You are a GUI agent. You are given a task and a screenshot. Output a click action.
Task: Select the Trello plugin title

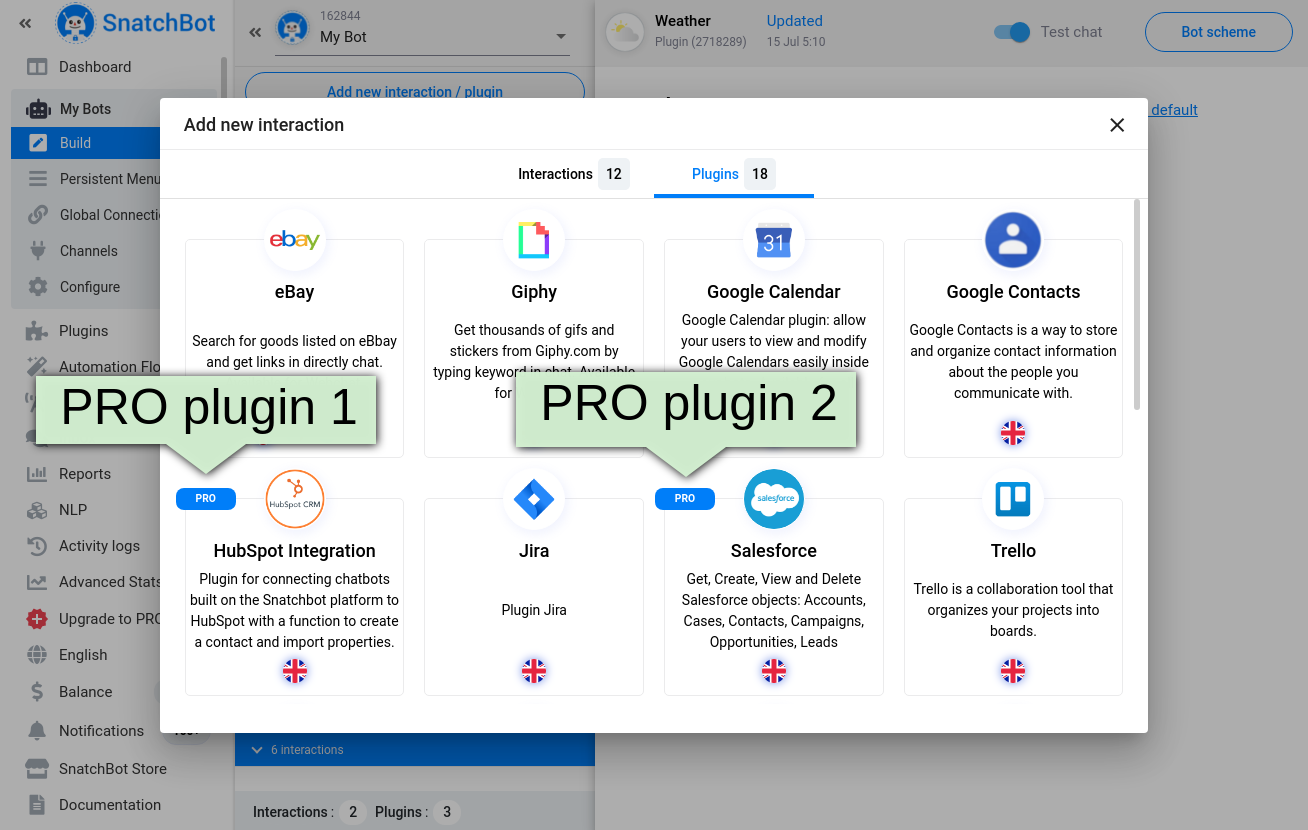1013,551
